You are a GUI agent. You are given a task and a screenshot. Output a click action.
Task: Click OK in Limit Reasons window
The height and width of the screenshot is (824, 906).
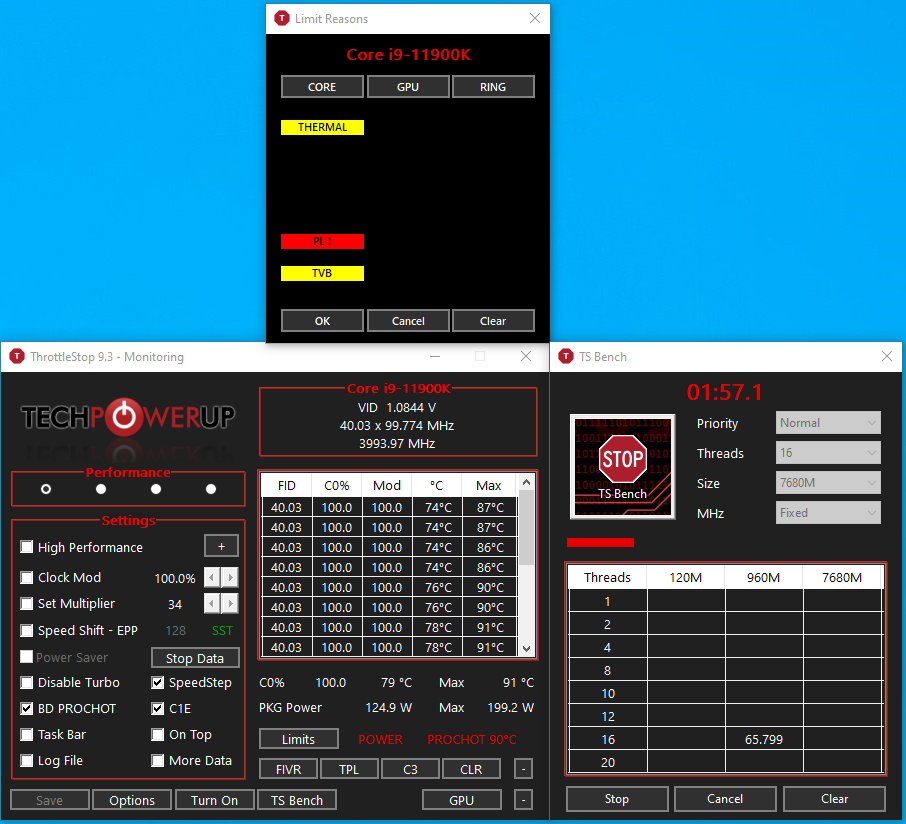point(322,321)
